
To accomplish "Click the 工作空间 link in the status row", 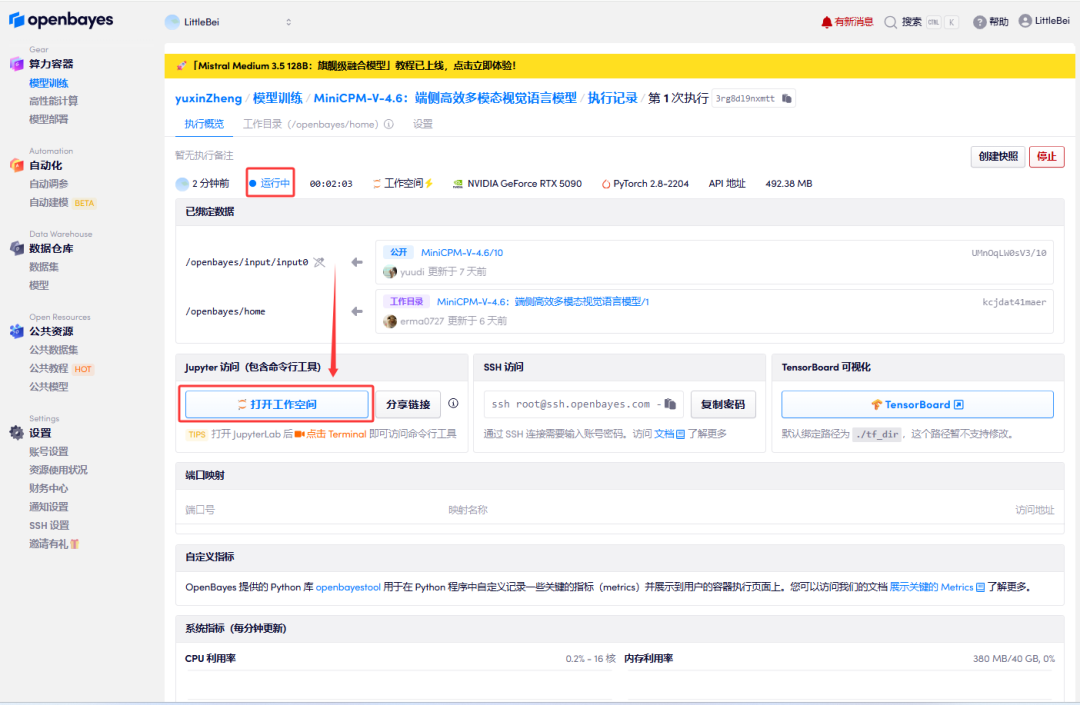I will (403, 183).
